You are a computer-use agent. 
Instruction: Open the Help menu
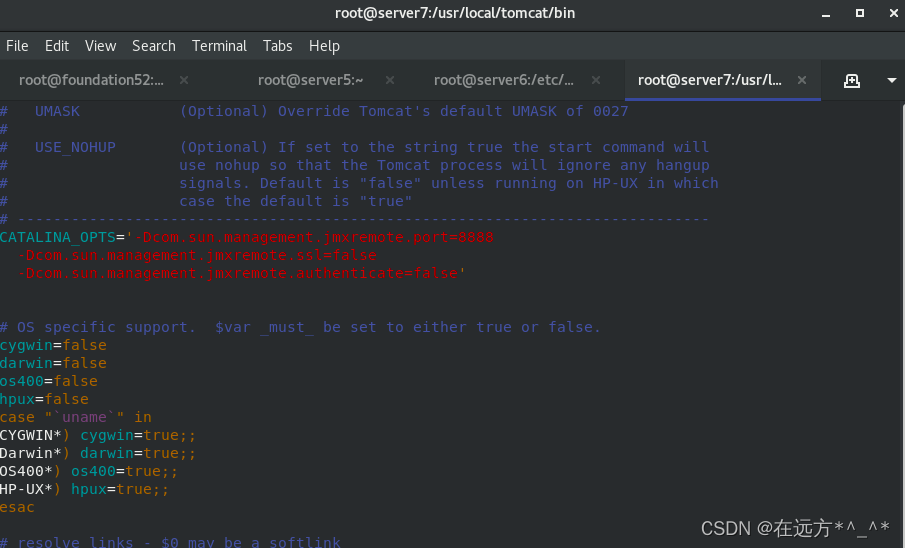coord(324,46)
